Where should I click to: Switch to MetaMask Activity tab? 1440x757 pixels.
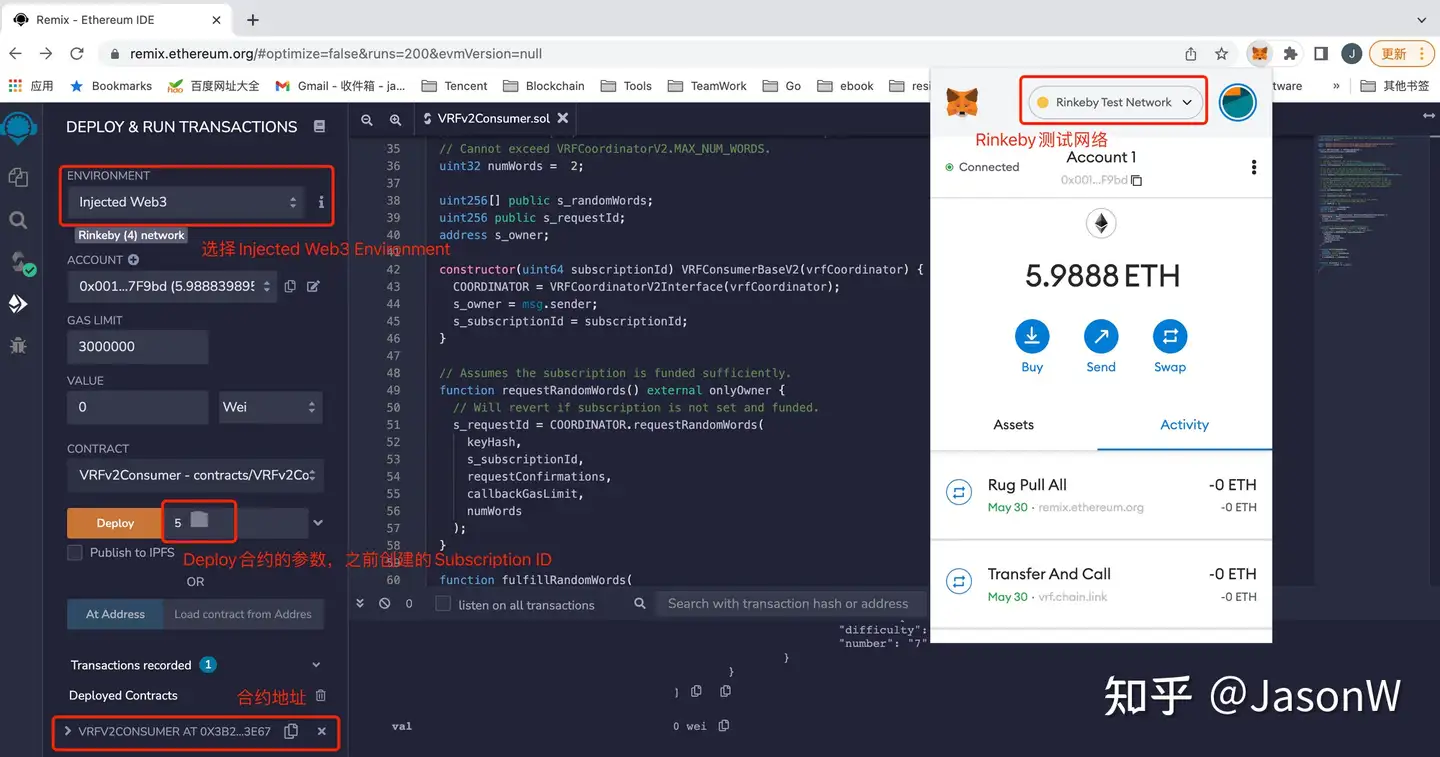tap(1184, 425)
